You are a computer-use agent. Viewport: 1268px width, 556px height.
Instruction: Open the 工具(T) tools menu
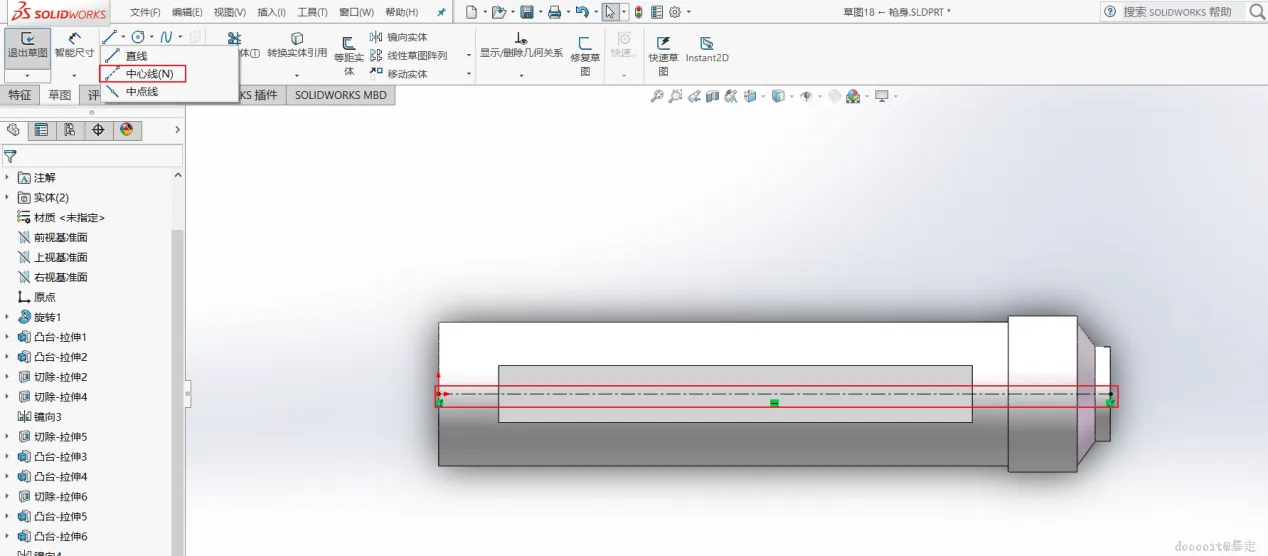(x=313, y=12)
